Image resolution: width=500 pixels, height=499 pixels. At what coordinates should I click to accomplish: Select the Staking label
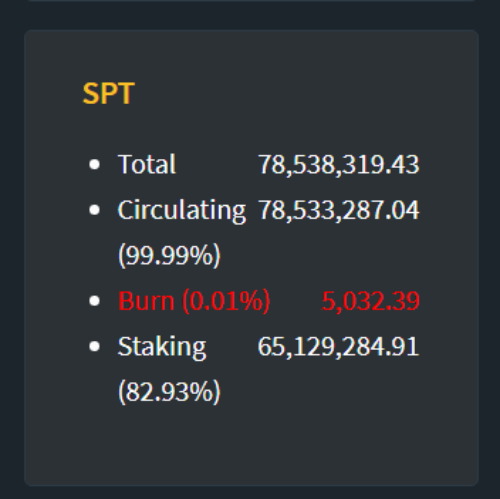point(162,347)
